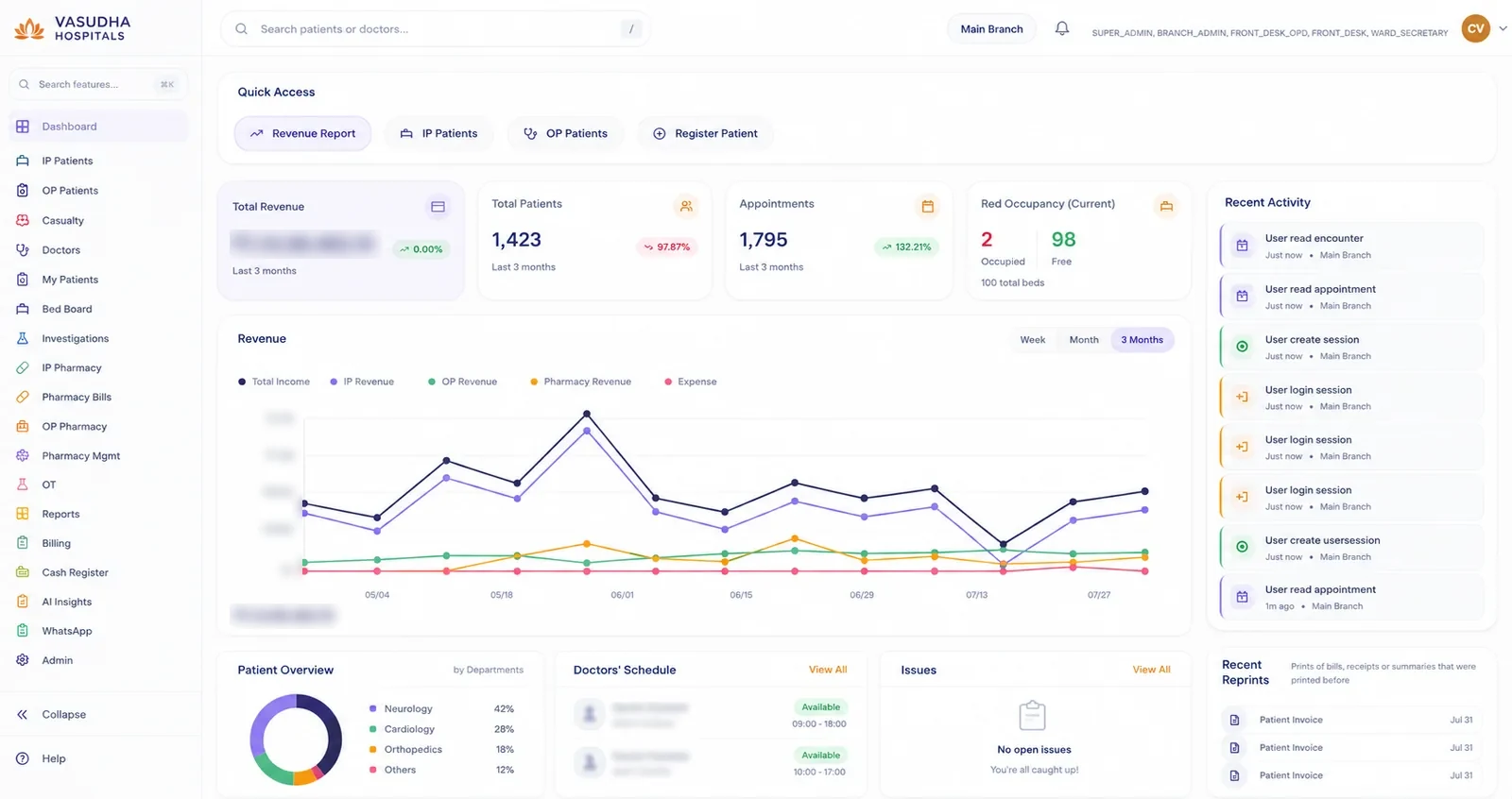Click the Total Patients card icon
The image size is (1512, 799).
pos(686,206)
